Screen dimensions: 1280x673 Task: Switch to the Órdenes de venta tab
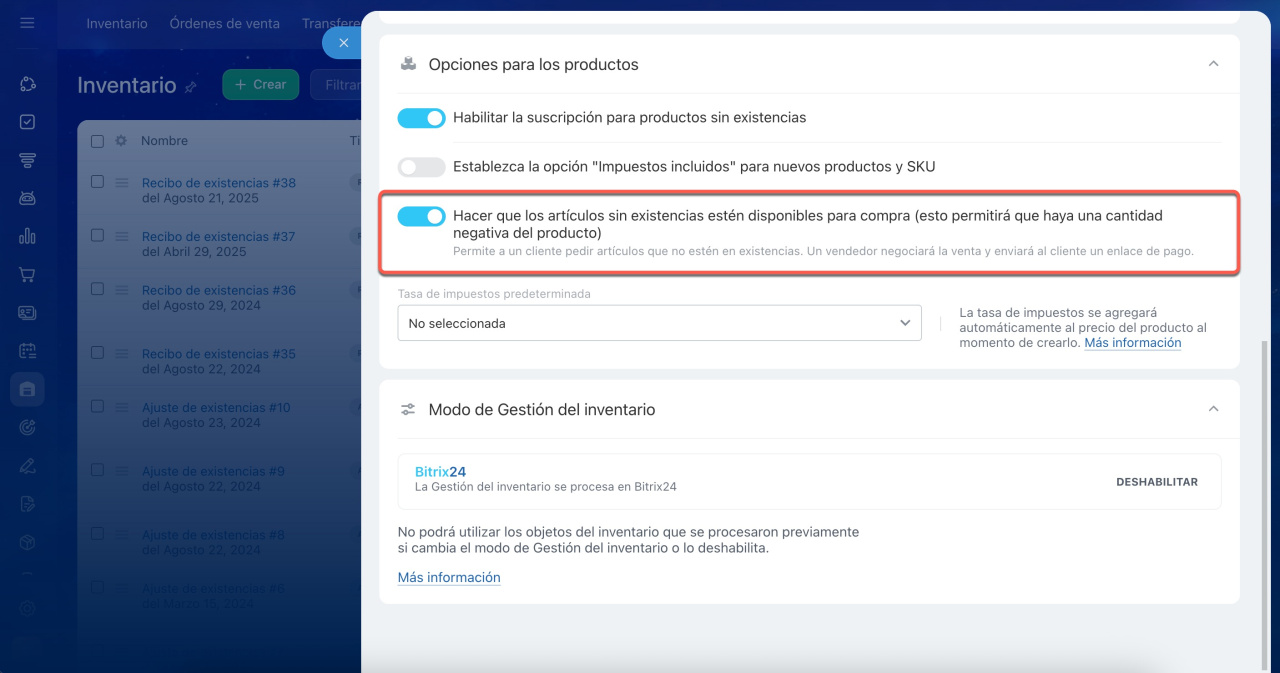224,23
